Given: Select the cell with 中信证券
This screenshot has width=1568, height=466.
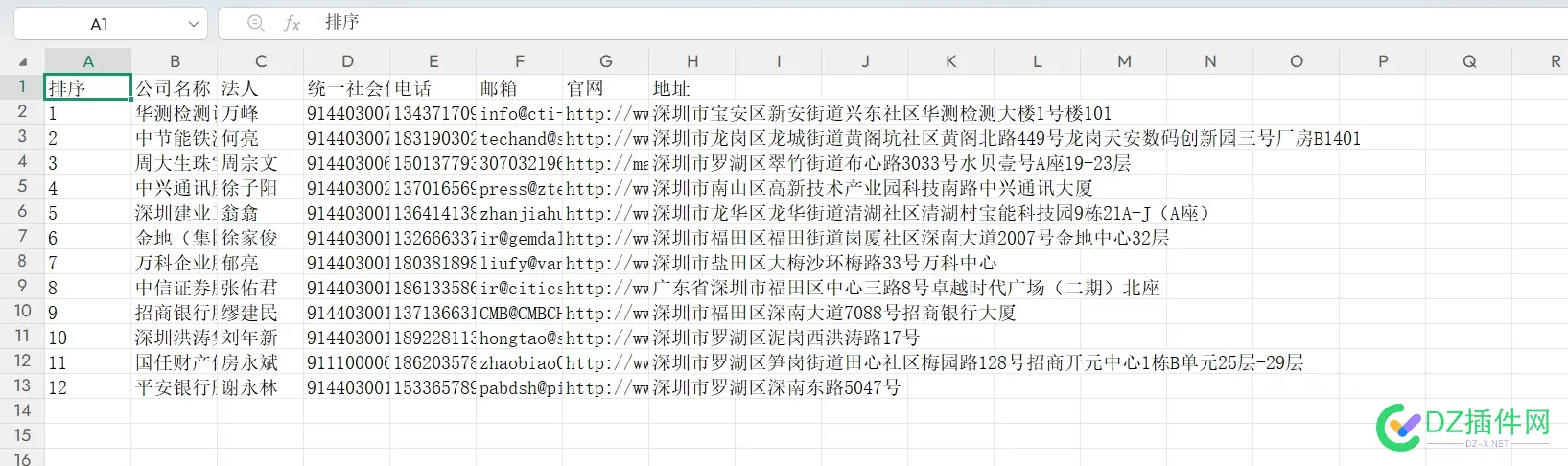Looking at the screenshot, I should [175, 287].
